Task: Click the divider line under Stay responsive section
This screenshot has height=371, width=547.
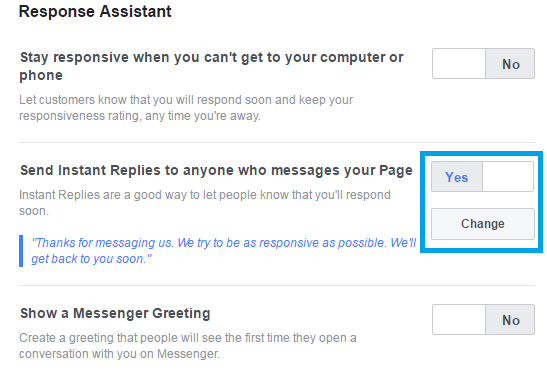Action: pyautogui.click(x=277, y=142)
